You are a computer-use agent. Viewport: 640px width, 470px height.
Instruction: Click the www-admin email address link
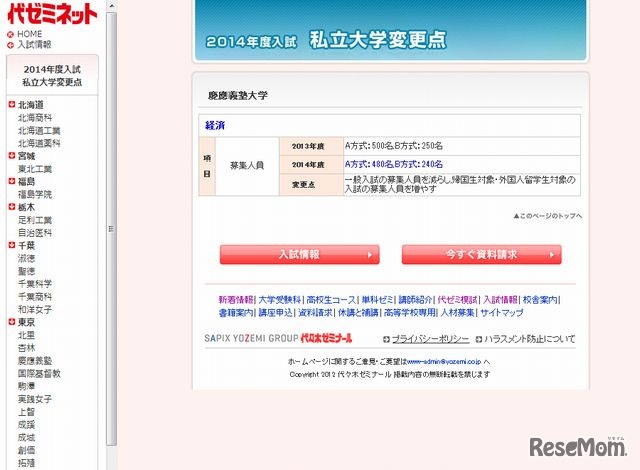click(x=444, y=361)
